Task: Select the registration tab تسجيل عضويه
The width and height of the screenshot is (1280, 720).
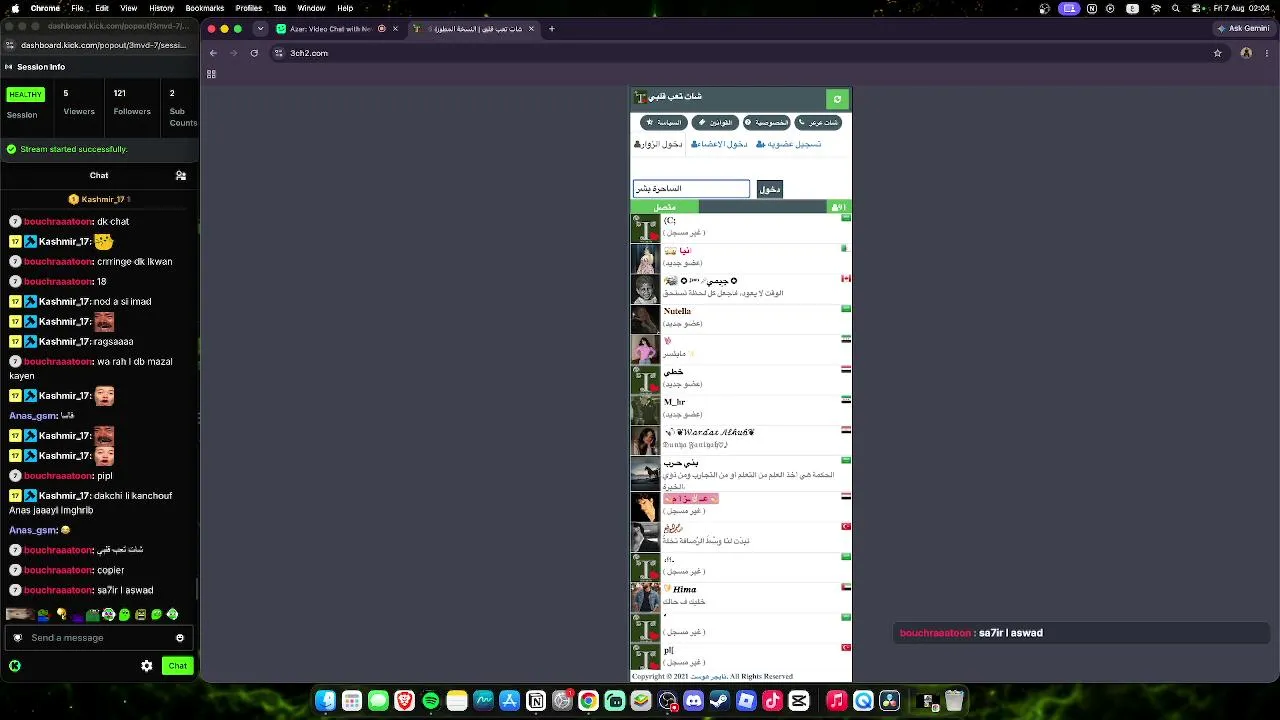Action: [788, 144]
